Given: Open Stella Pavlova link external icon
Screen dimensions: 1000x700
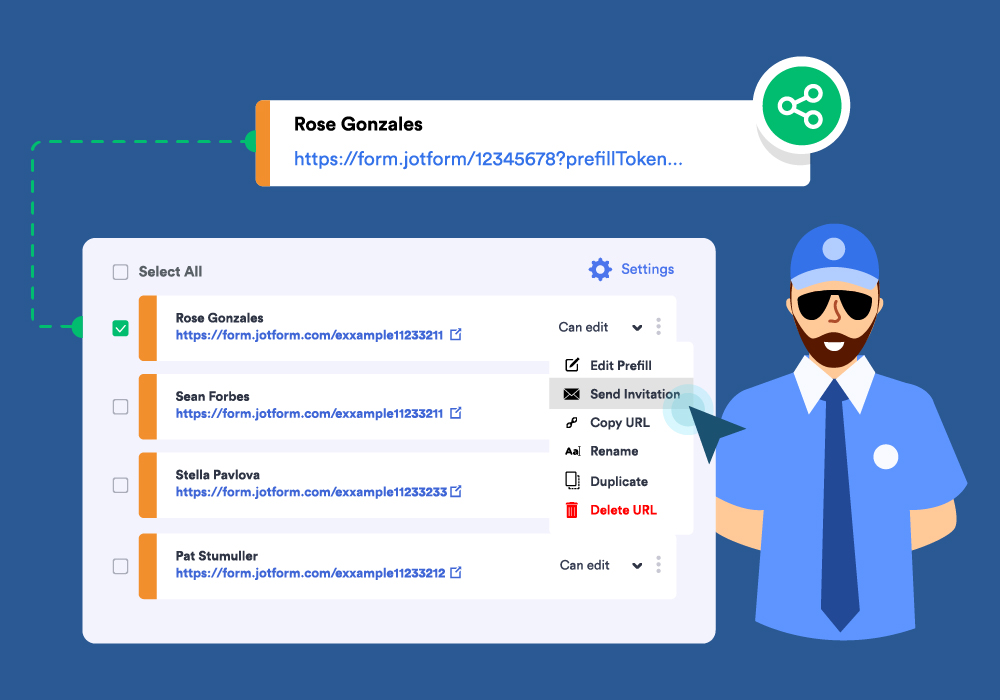Looking at the screenshot, I should click(x=456, y=492).
